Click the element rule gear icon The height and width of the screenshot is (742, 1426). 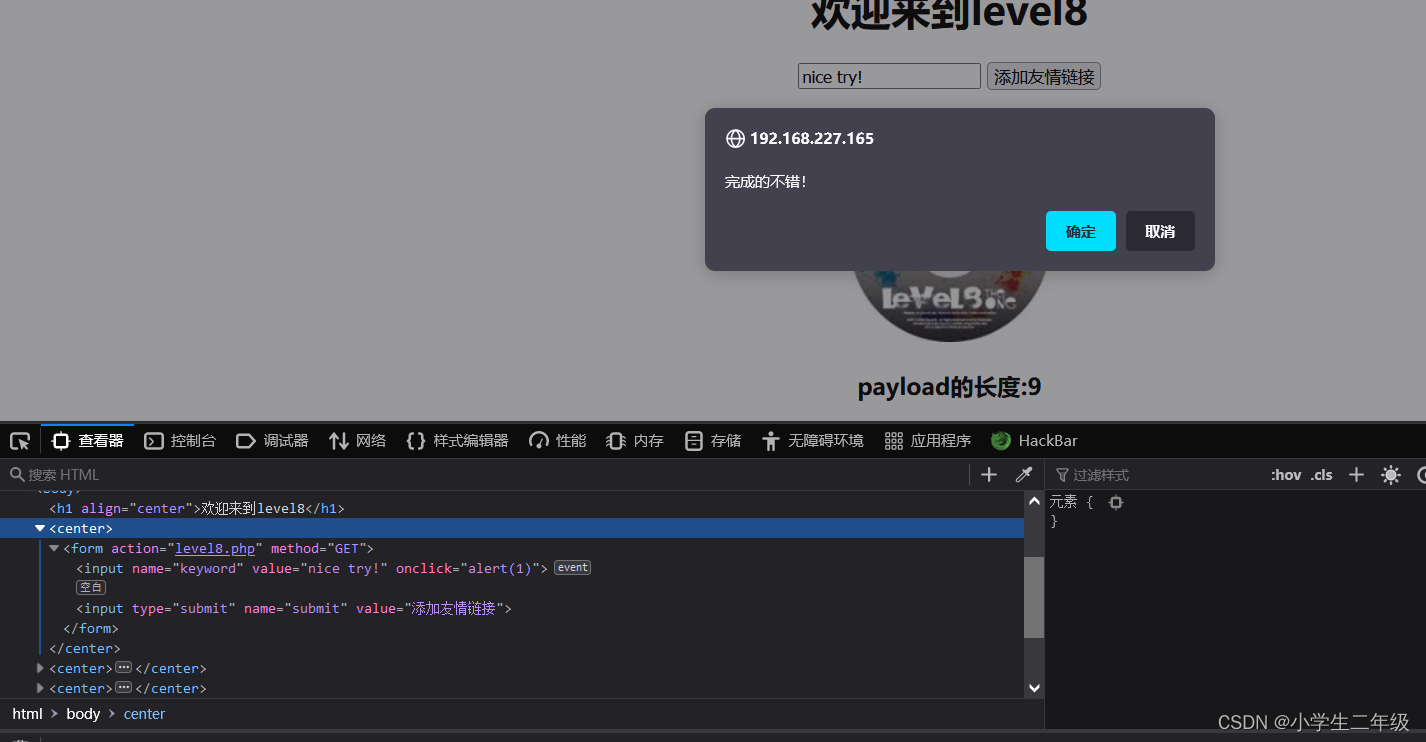click(x=1116, y=502)
